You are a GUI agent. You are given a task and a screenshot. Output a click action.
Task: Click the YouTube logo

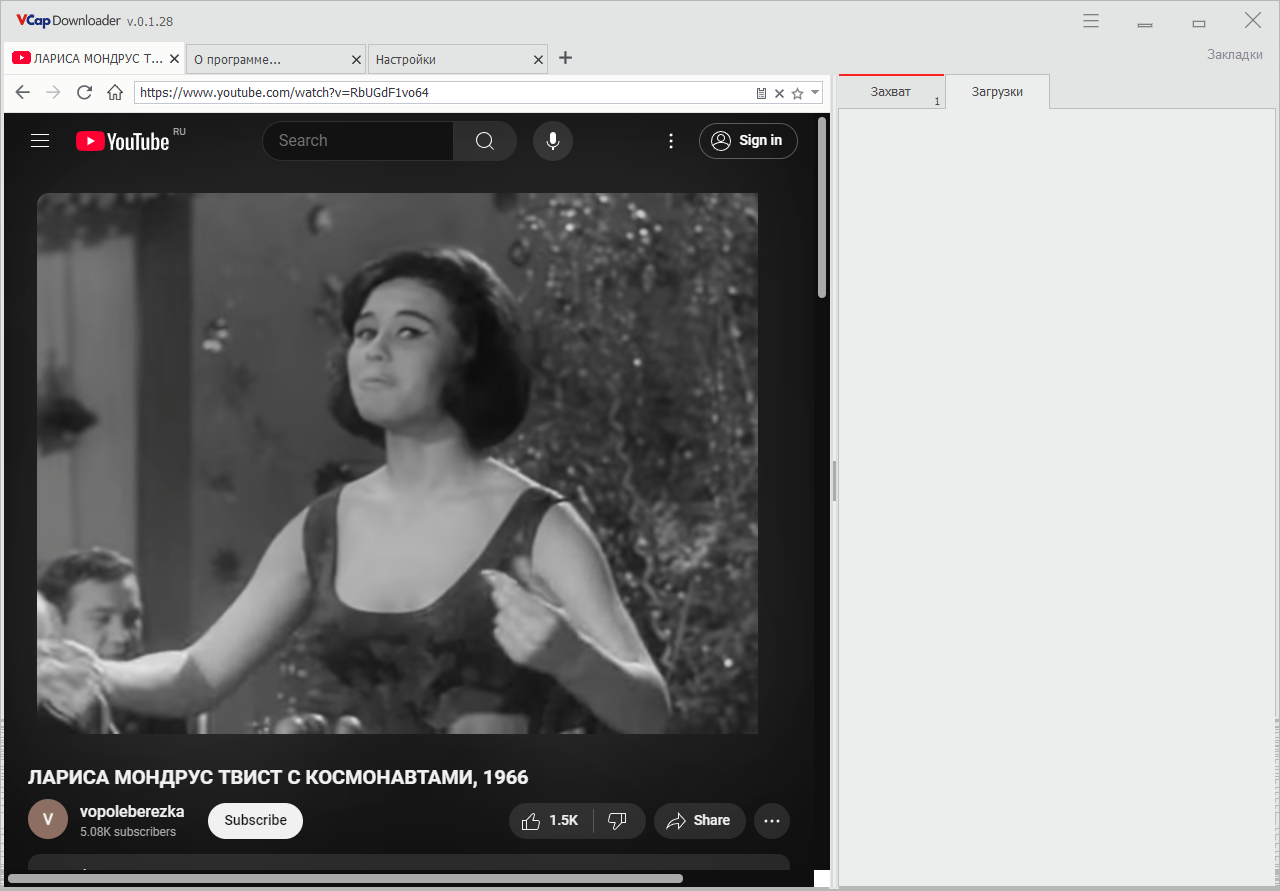[x=123, y=141]
